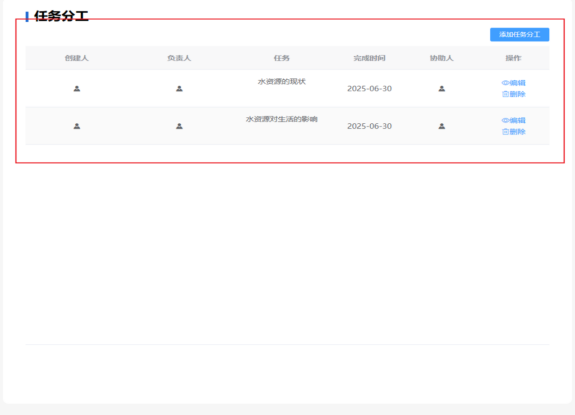Viewport: 575px width, 415px height.
Task: Select the 创建人 column header
Action: [x=77, y=58]
